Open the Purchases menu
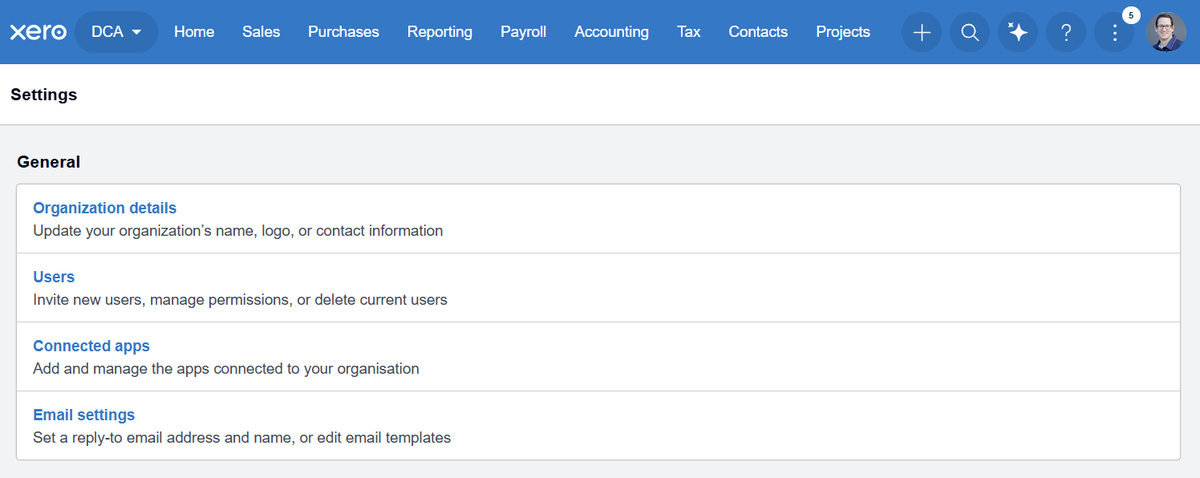 point(343,32)
